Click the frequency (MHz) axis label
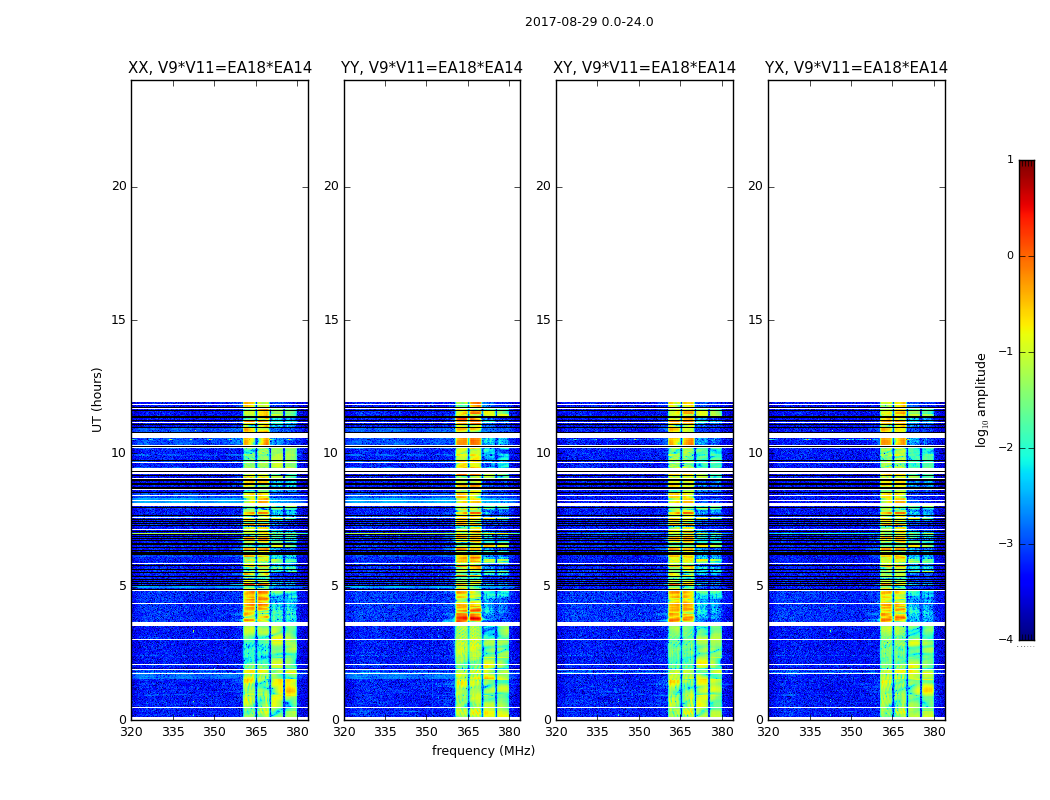1050x800 pixels. click(483, 750)
